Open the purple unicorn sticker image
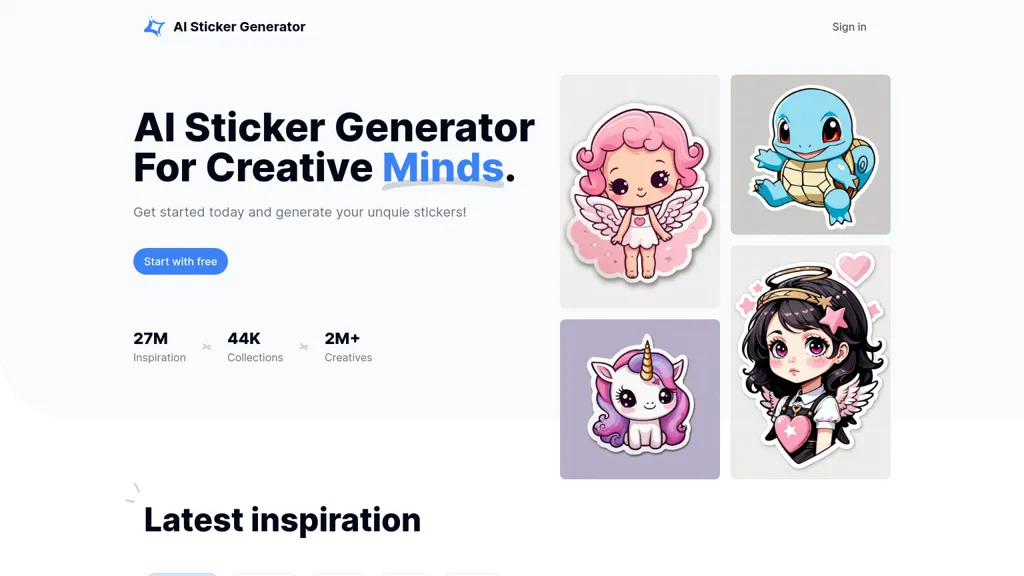This screenshot has height=576, width=1024. [639, 399]
